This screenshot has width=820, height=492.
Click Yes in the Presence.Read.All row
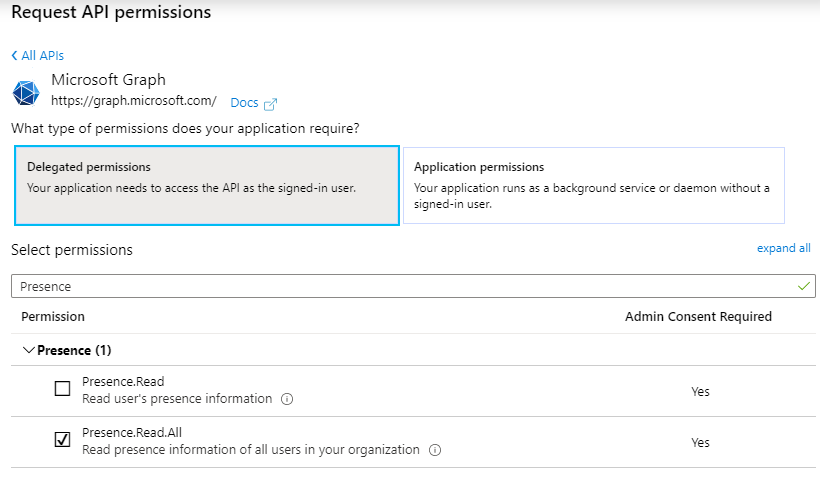(700, 443)
